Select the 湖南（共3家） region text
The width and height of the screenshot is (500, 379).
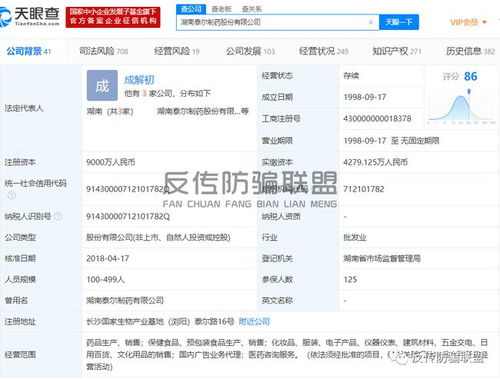pos(110,111)
